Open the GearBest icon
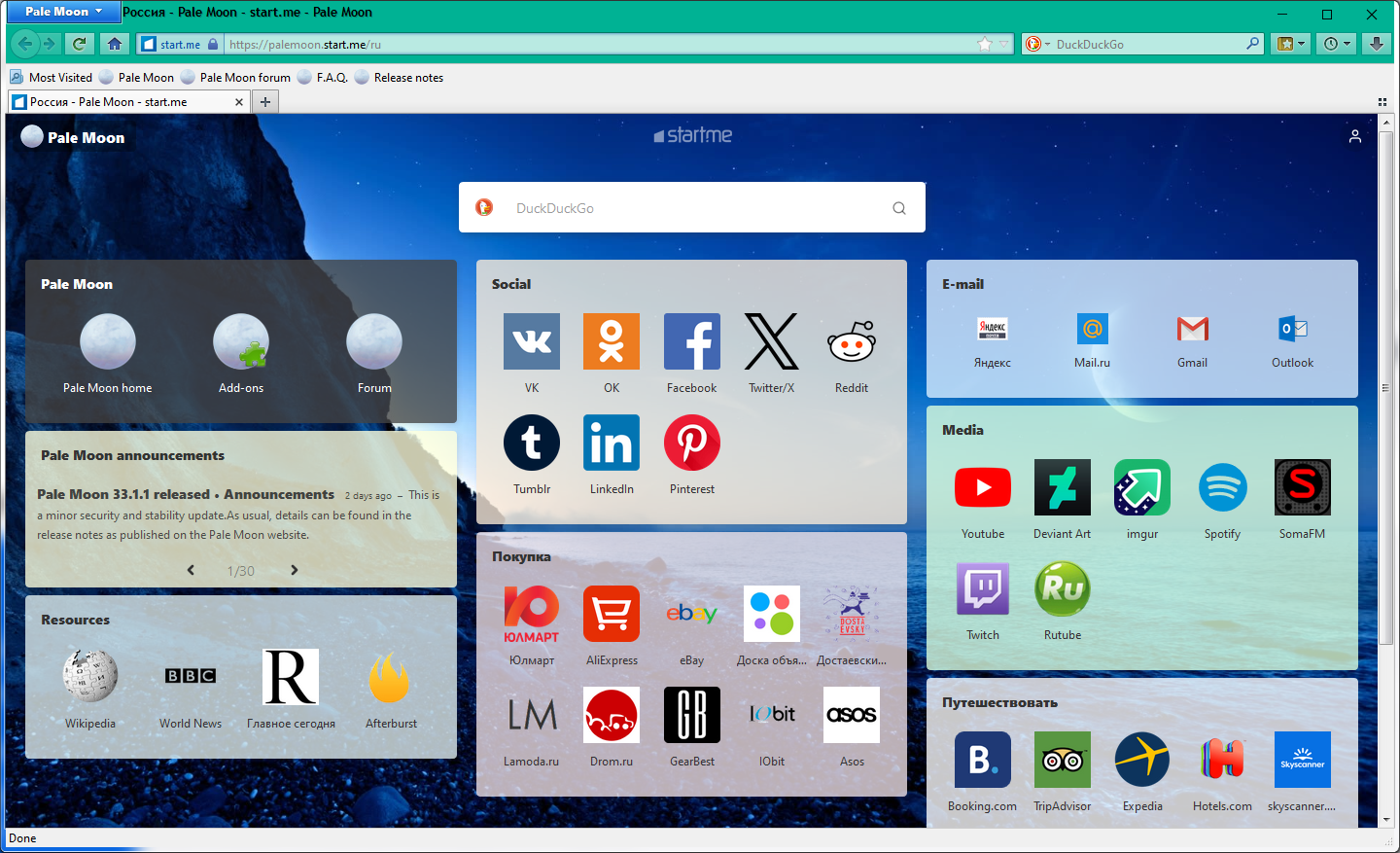 pos(692,715)
